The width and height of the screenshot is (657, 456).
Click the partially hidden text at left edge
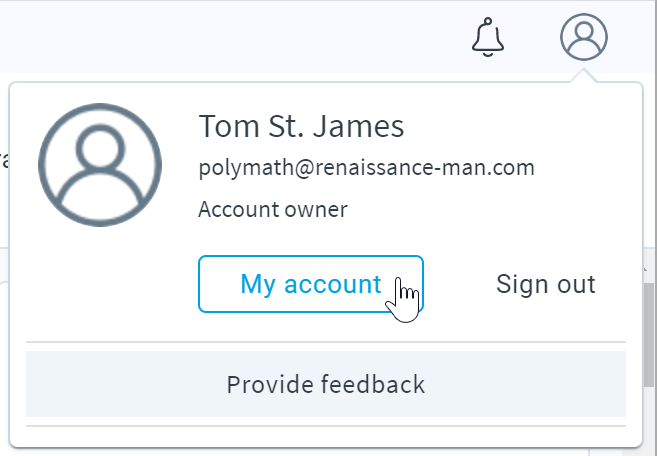[4, 160]
